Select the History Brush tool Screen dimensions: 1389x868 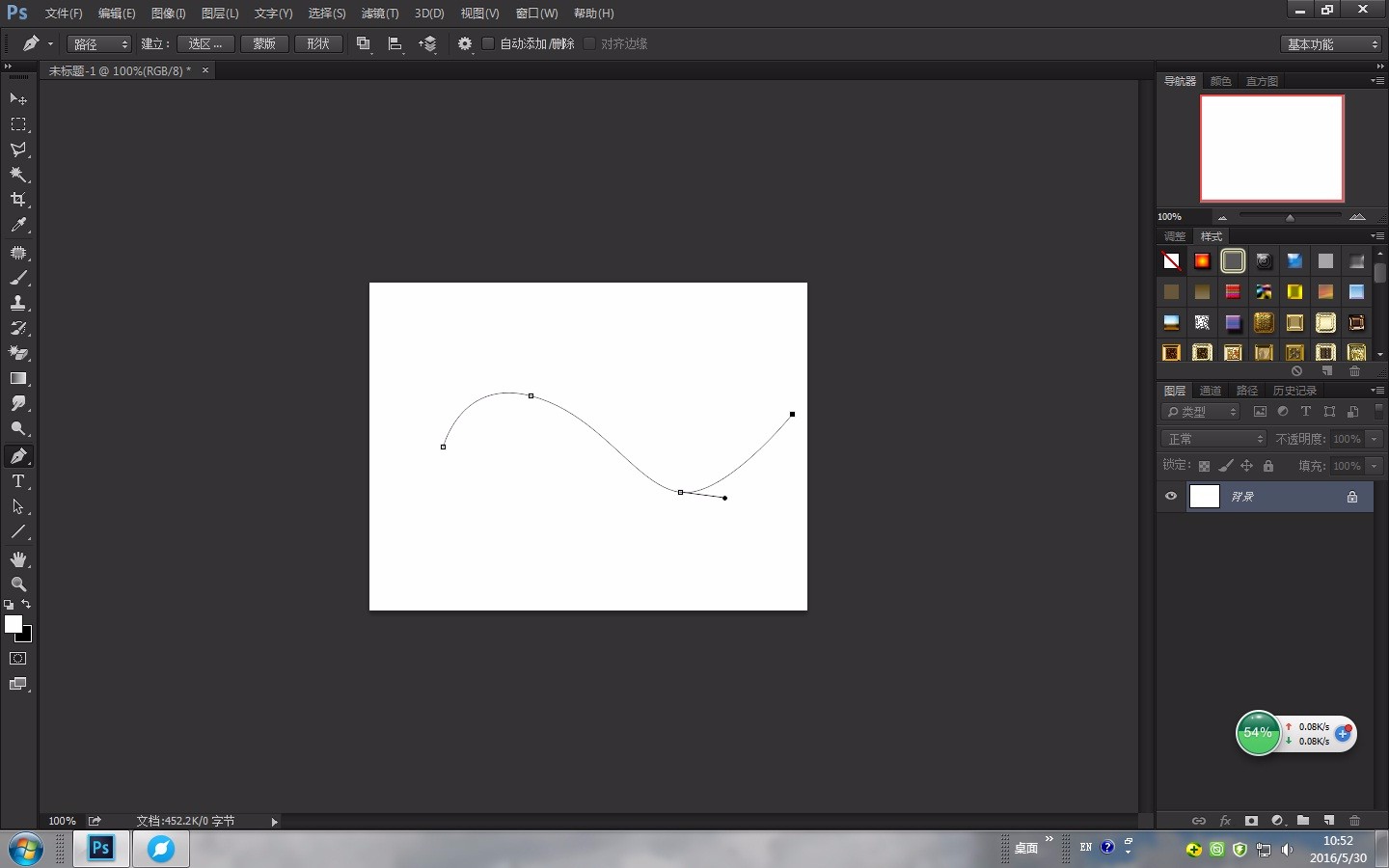(x=18, y=328)
